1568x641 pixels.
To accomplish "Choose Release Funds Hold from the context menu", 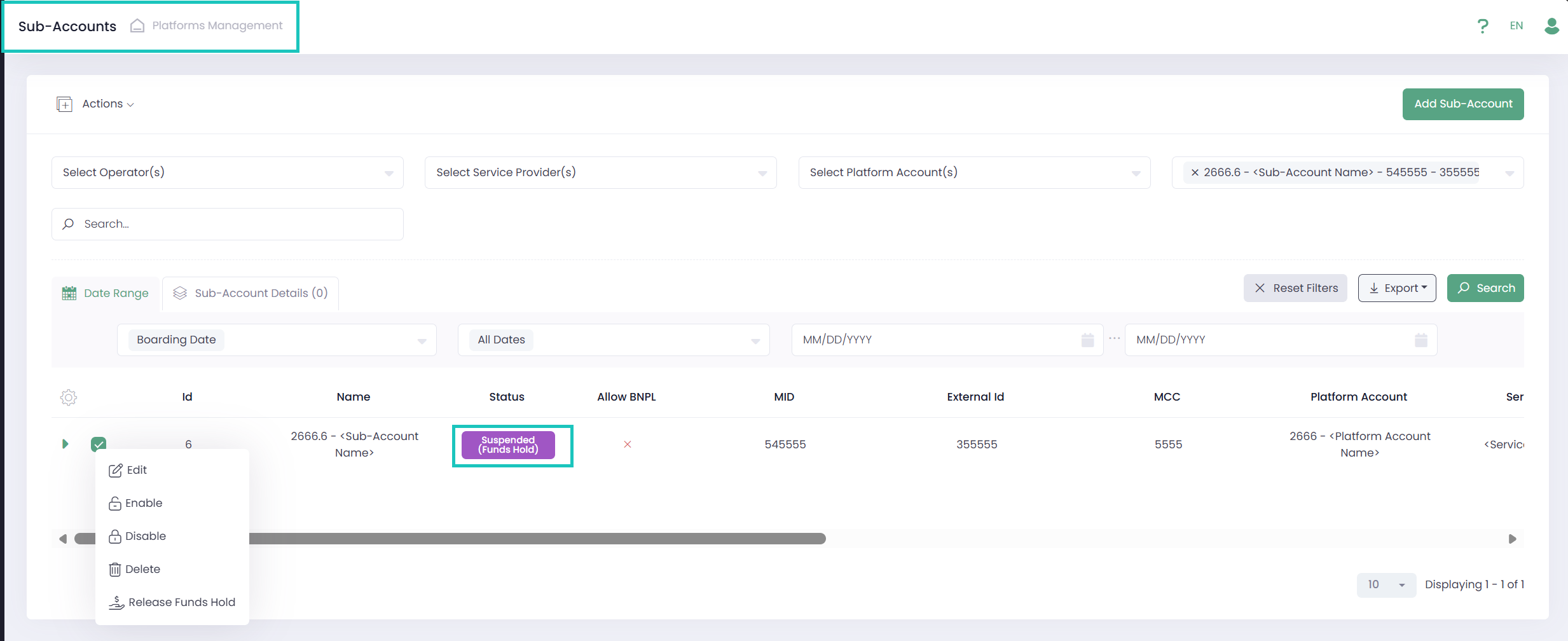I will click(x=181, y=602).
